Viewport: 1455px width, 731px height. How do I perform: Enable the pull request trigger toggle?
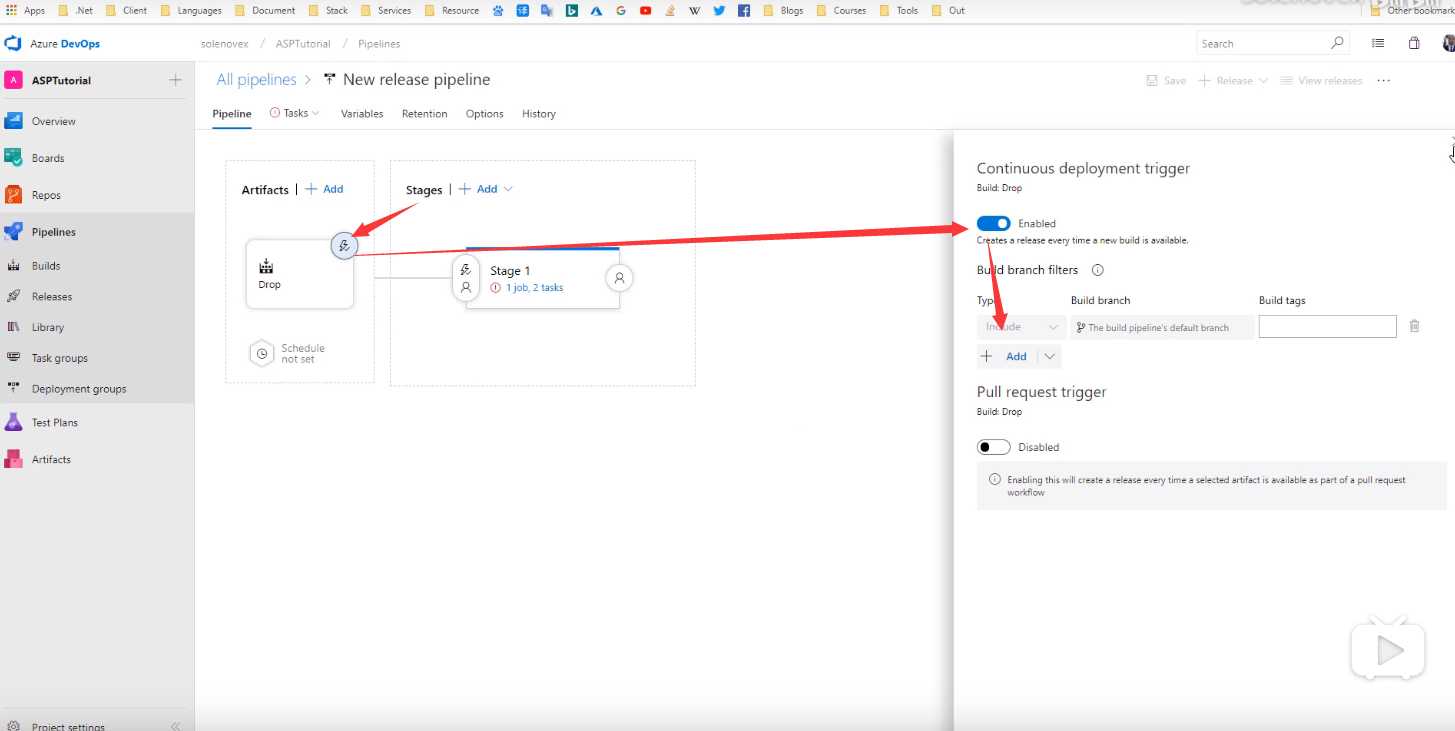pos(994,447)
